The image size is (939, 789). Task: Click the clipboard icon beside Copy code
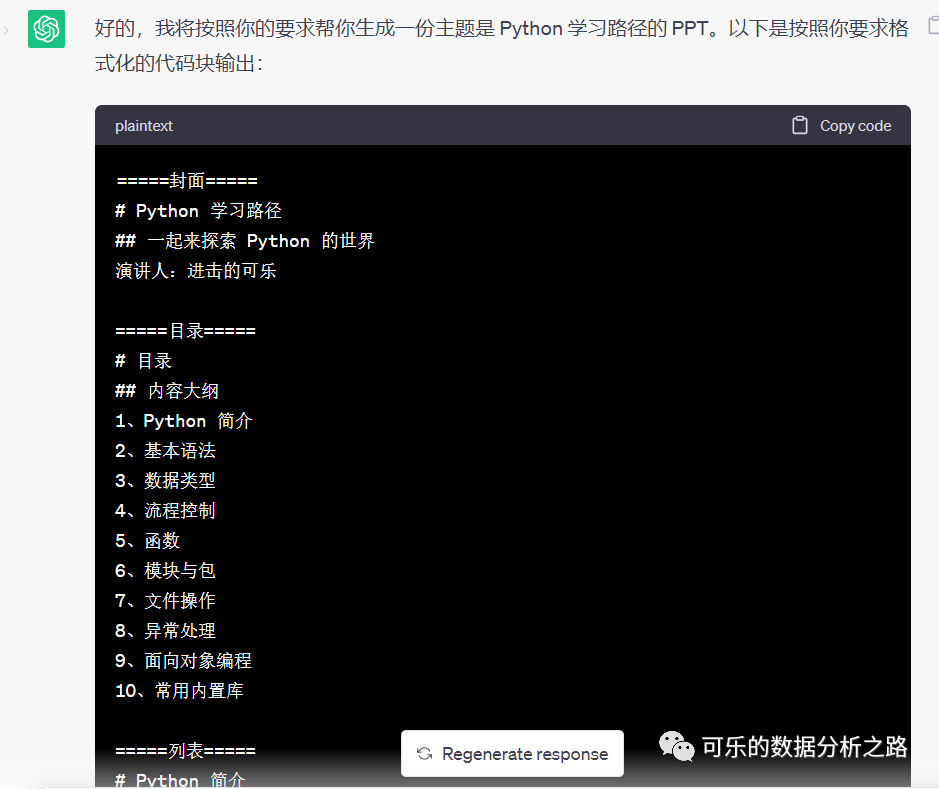[799, 125]
